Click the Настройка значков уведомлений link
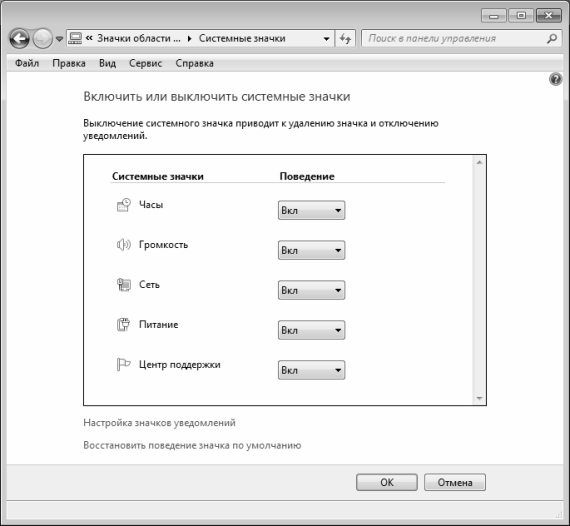The height and width of the screenshot is (526, 570). 160,423
